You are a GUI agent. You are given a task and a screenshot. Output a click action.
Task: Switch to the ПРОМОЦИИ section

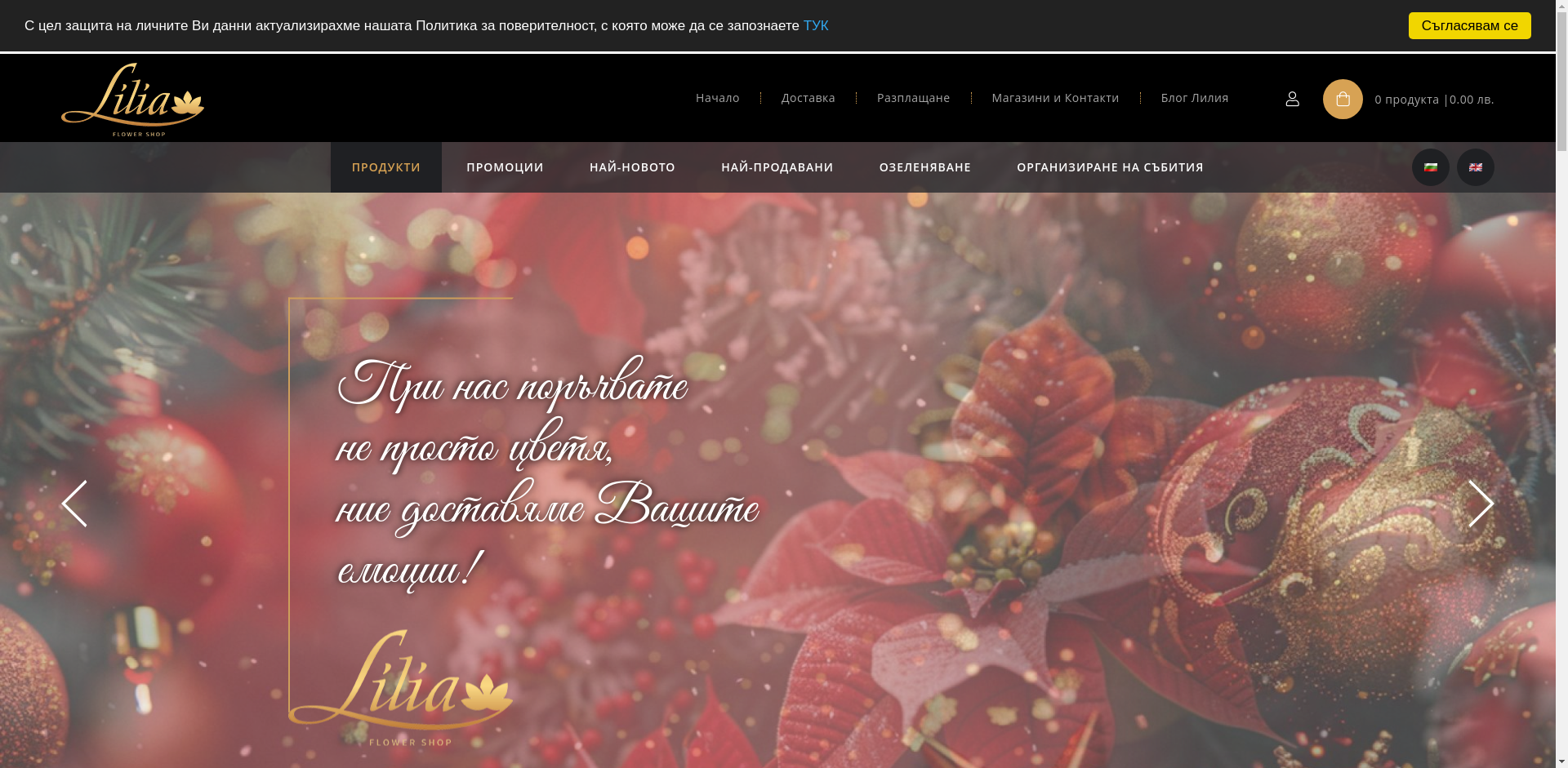[x=504, y=166]
